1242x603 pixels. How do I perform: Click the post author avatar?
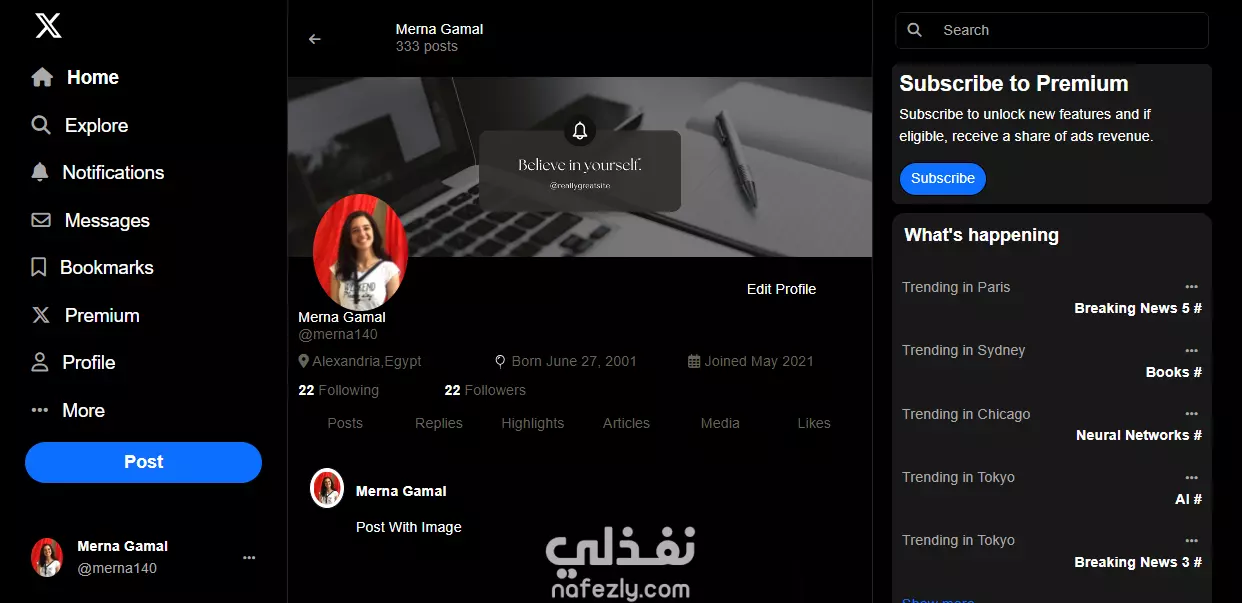pos(327,488)
